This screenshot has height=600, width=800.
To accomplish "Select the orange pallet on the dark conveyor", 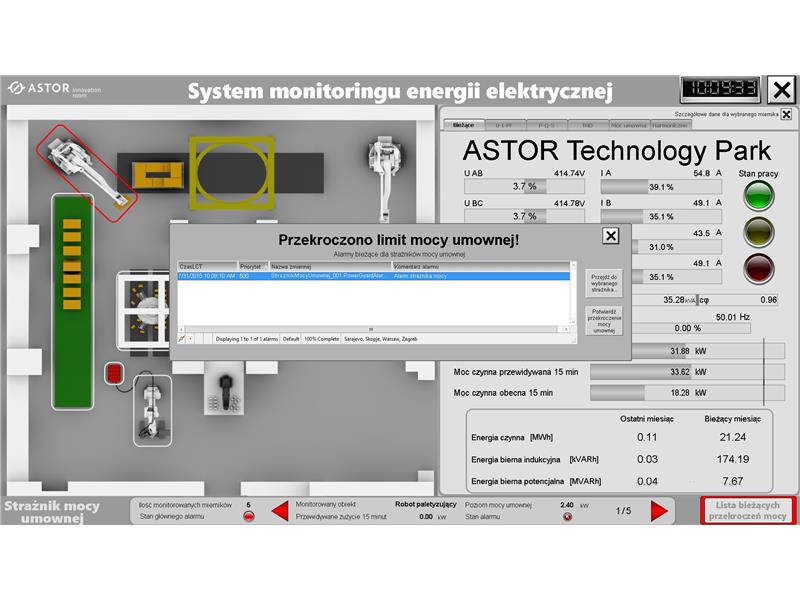I will click(x=158, y=175).
